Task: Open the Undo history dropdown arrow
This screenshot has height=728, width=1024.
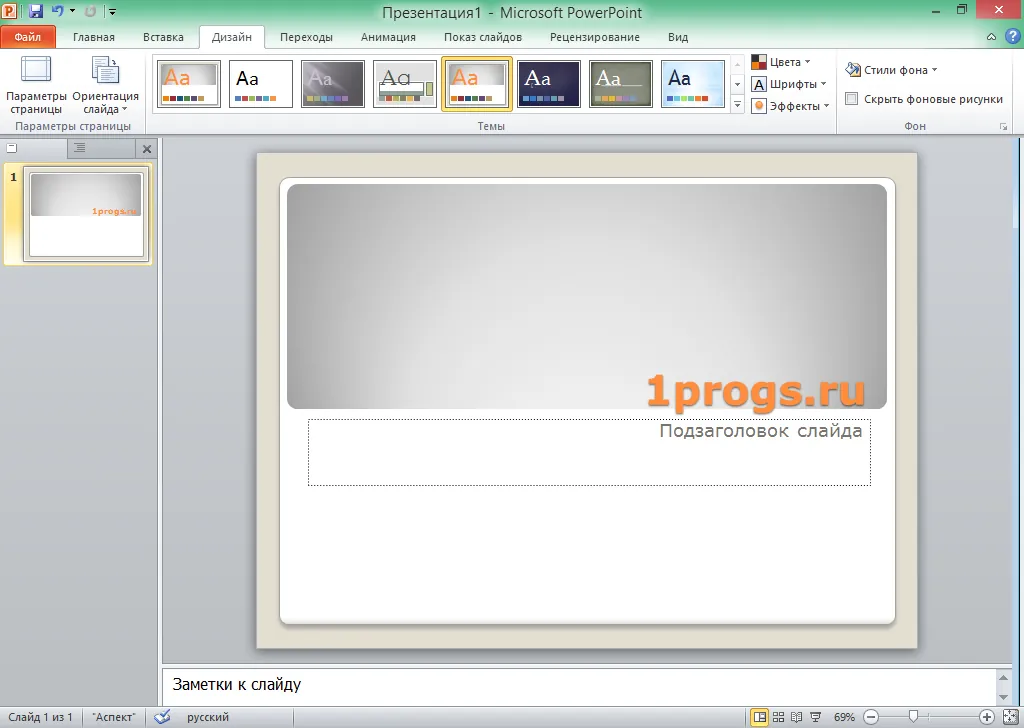Action: pyautogui.click(x=72, y=11)
